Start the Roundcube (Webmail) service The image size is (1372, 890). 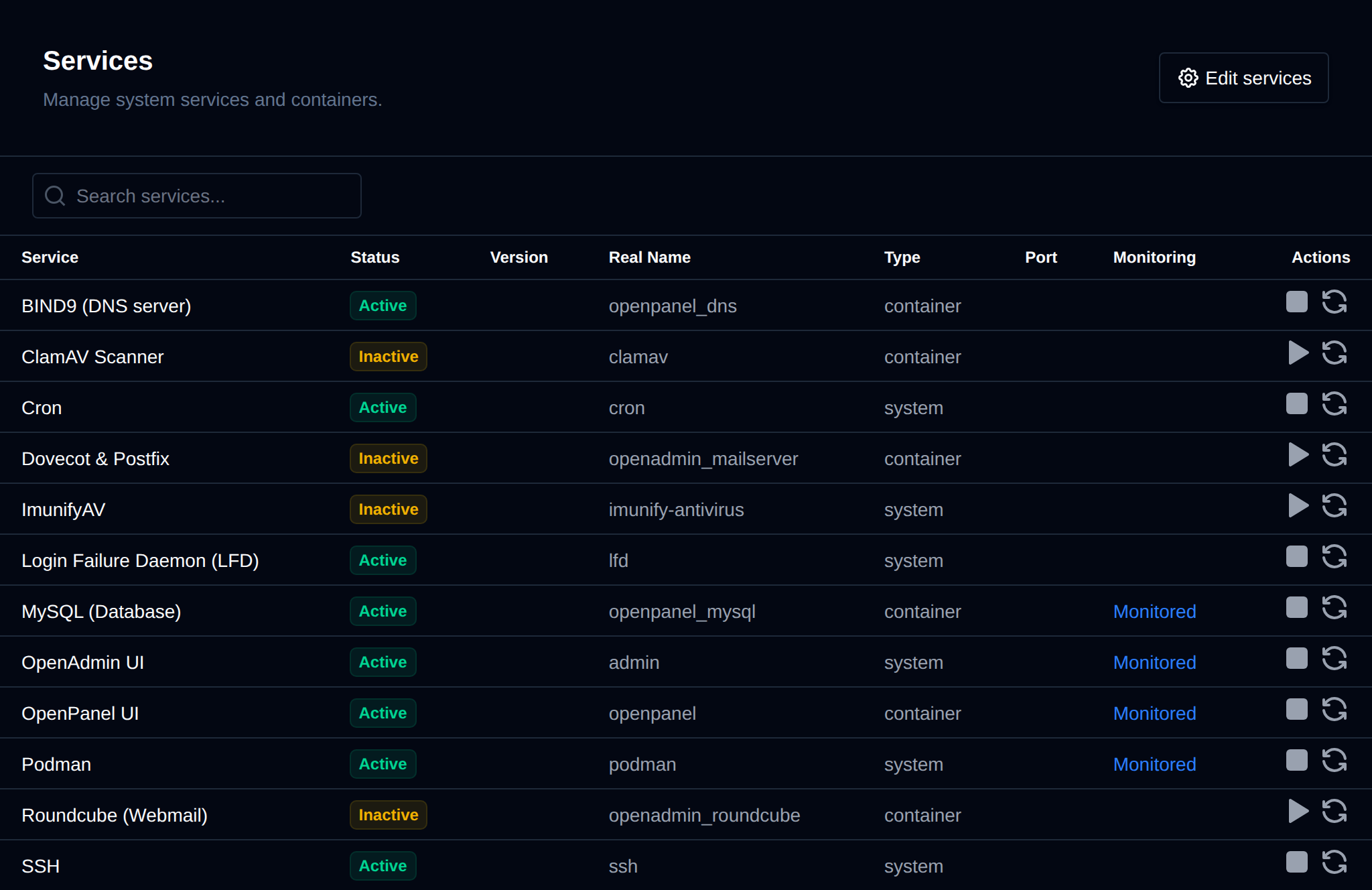coord(1298,811)
